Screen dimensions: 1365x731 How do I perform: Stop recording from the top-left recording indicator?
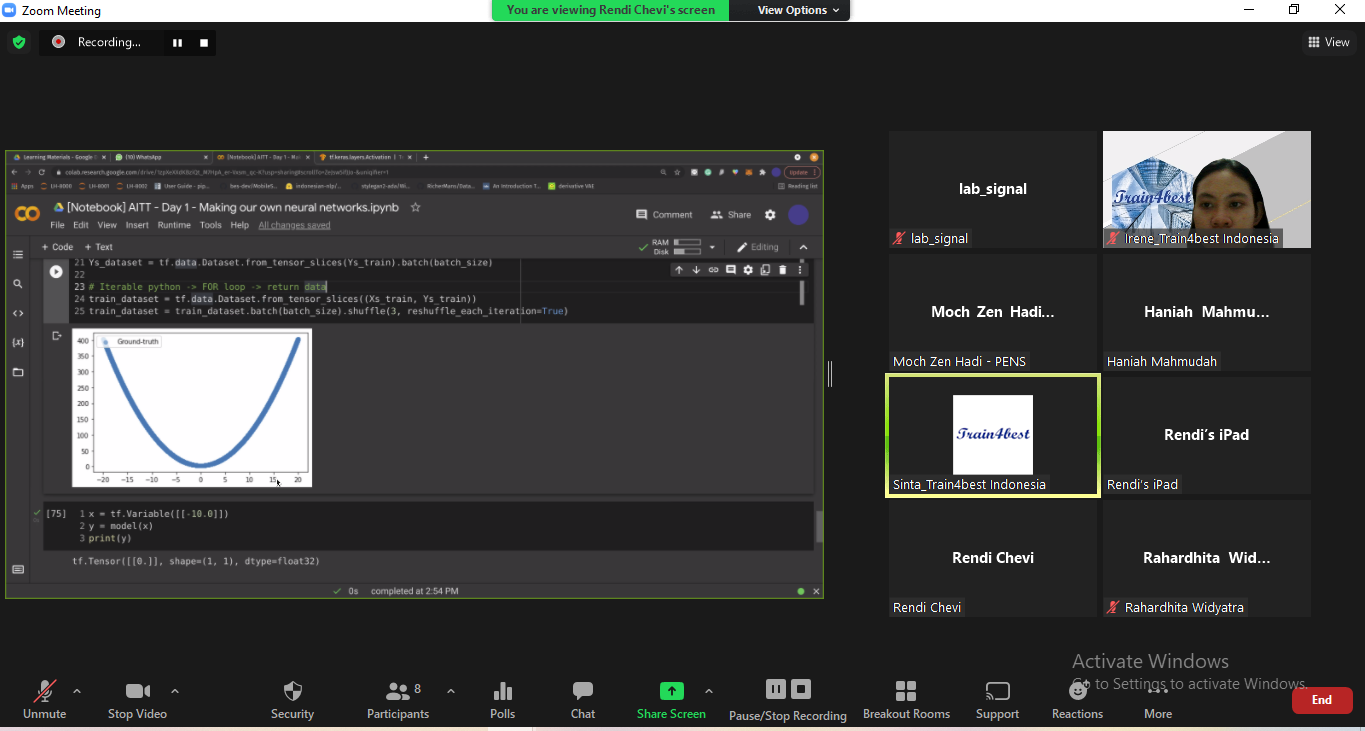point(204,43)
